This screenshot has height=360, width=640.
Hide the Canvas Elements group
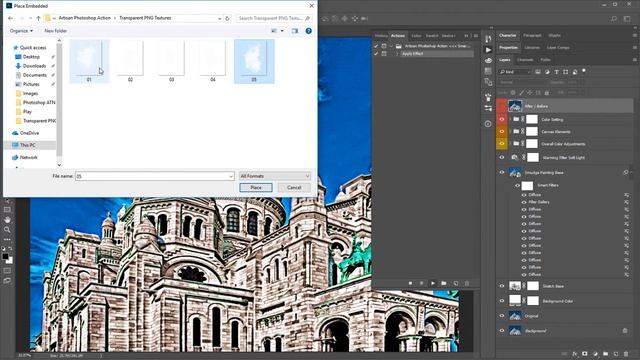(x=502, y=131)
